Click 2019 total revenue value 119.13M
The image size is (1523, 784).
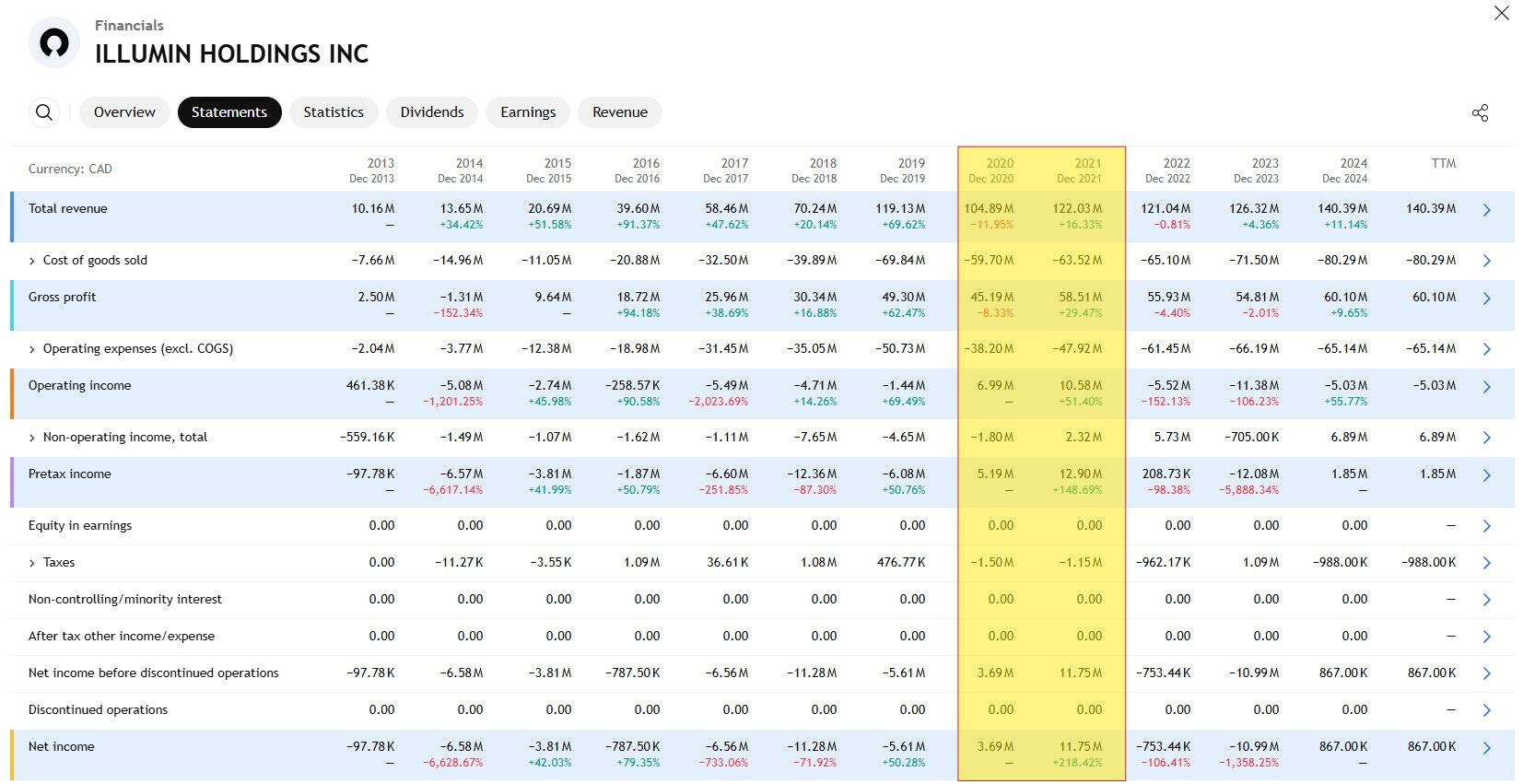(x=900, y=208)
